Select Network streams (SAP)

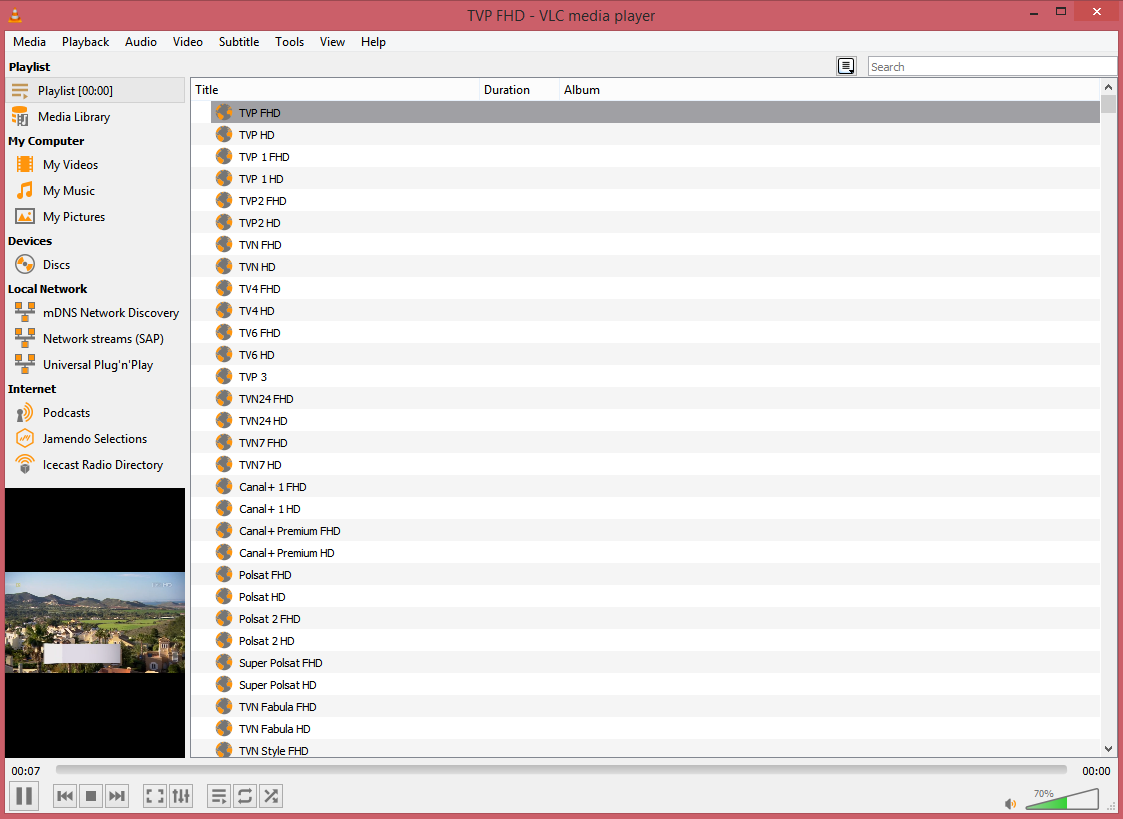[x=95, y=338]
